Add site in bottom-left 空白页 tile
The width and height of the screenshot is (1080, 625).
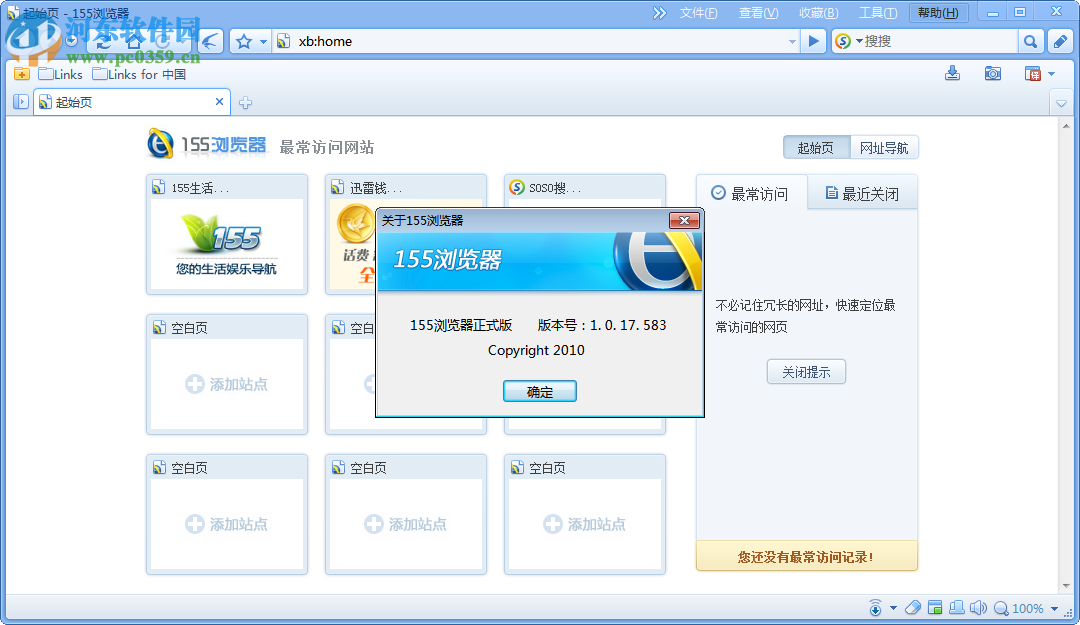tap(227, 524)
